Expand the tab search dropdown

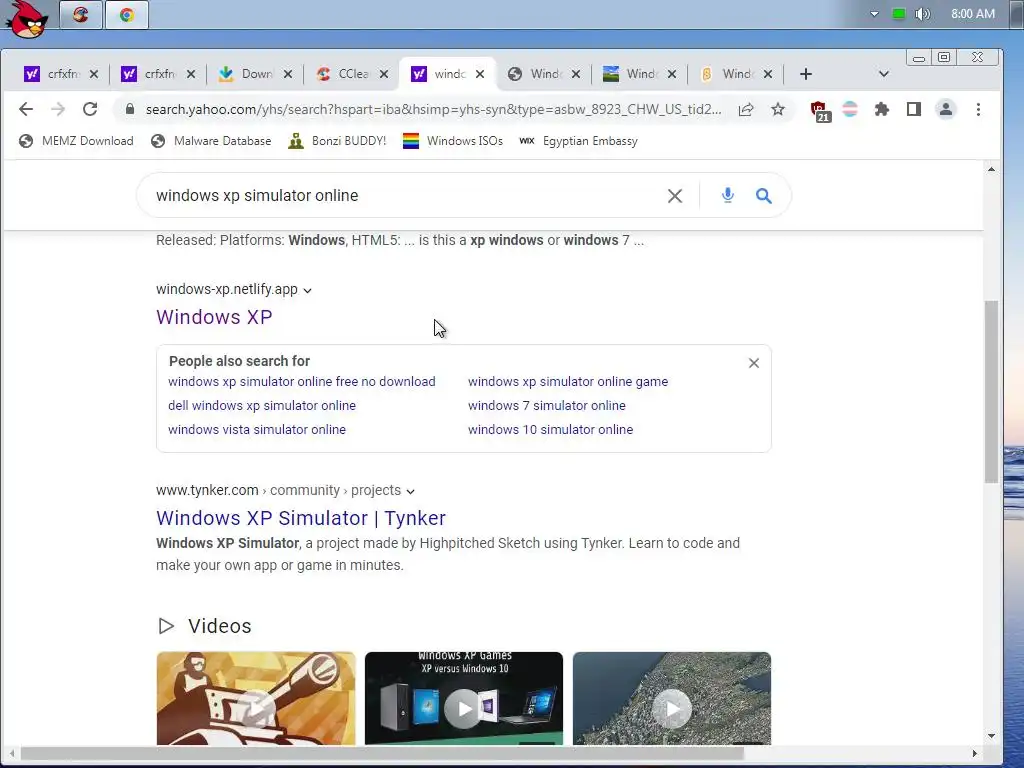884,74
